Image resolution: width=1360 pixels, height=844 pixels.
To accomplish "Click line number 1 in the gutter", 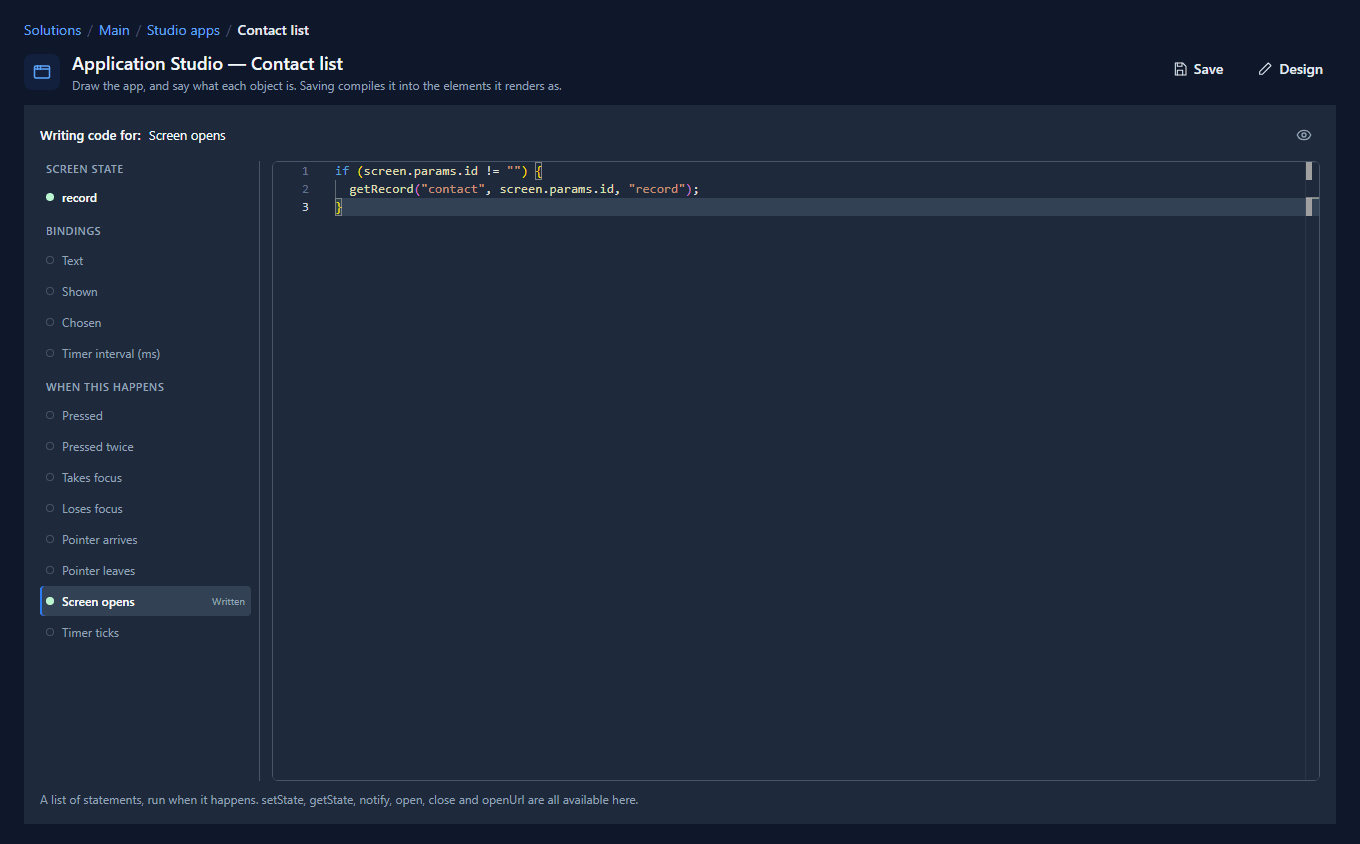I will coord(305,171).
